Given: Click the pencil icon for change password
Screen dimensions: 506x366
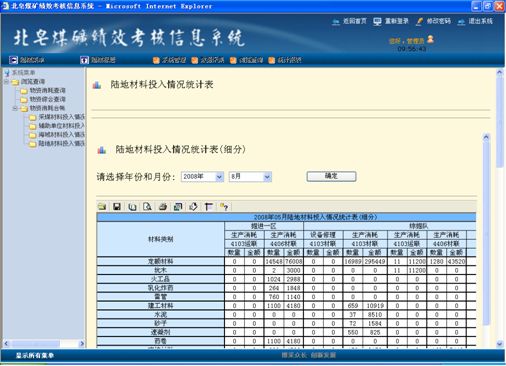Looking at the screenshot, I should pyautogui.click(x=419, y=22).
